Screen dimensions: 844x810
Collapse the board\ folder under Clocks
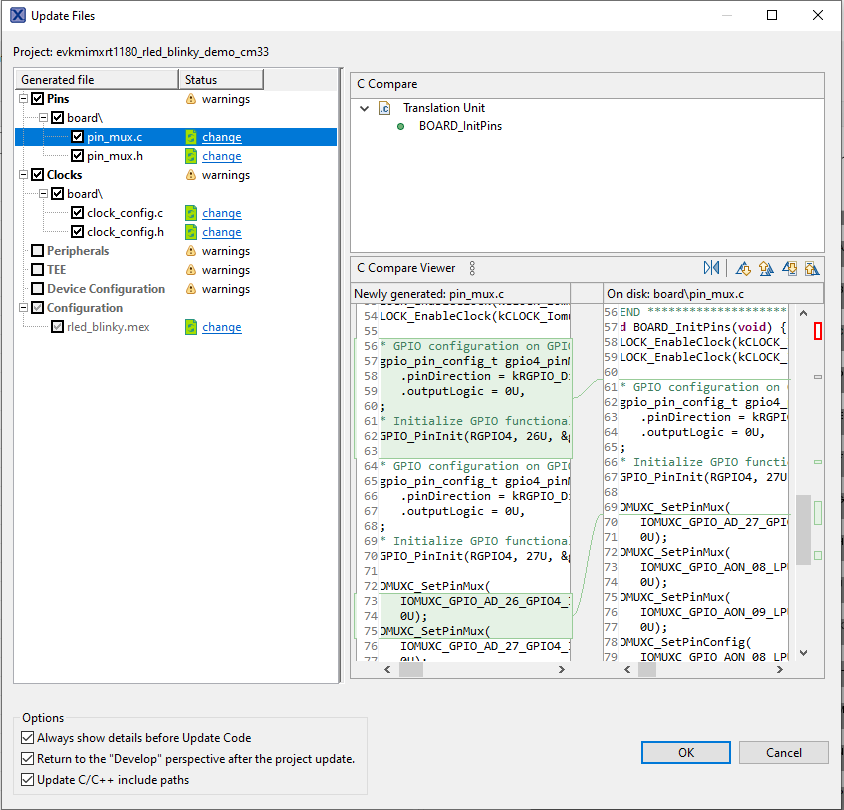pyautogui.click(x=43, y=194)
